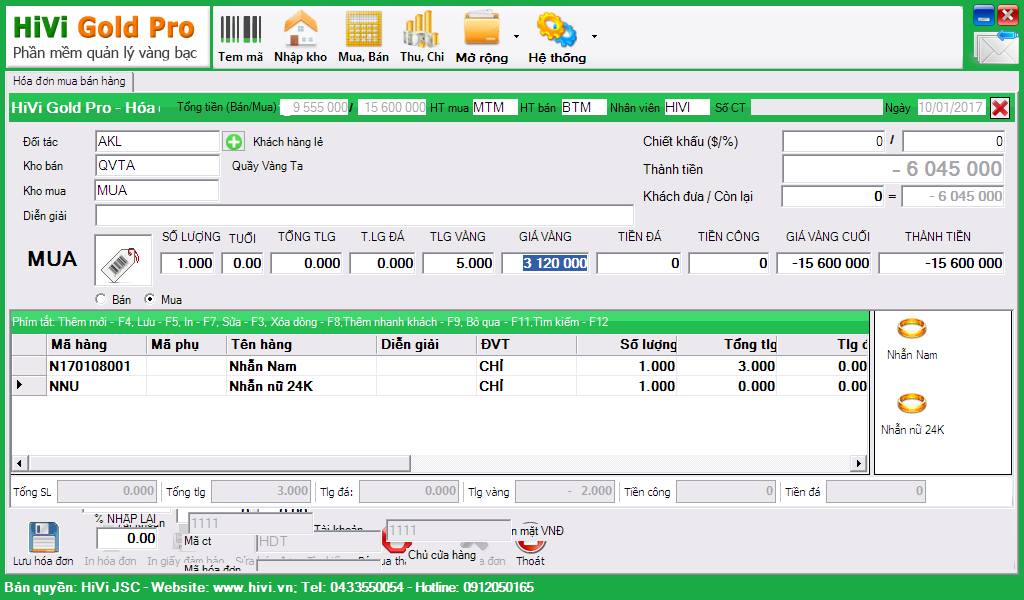Click the TỔNG TLG field
The image size is (1024, 600).
point(307,263)
